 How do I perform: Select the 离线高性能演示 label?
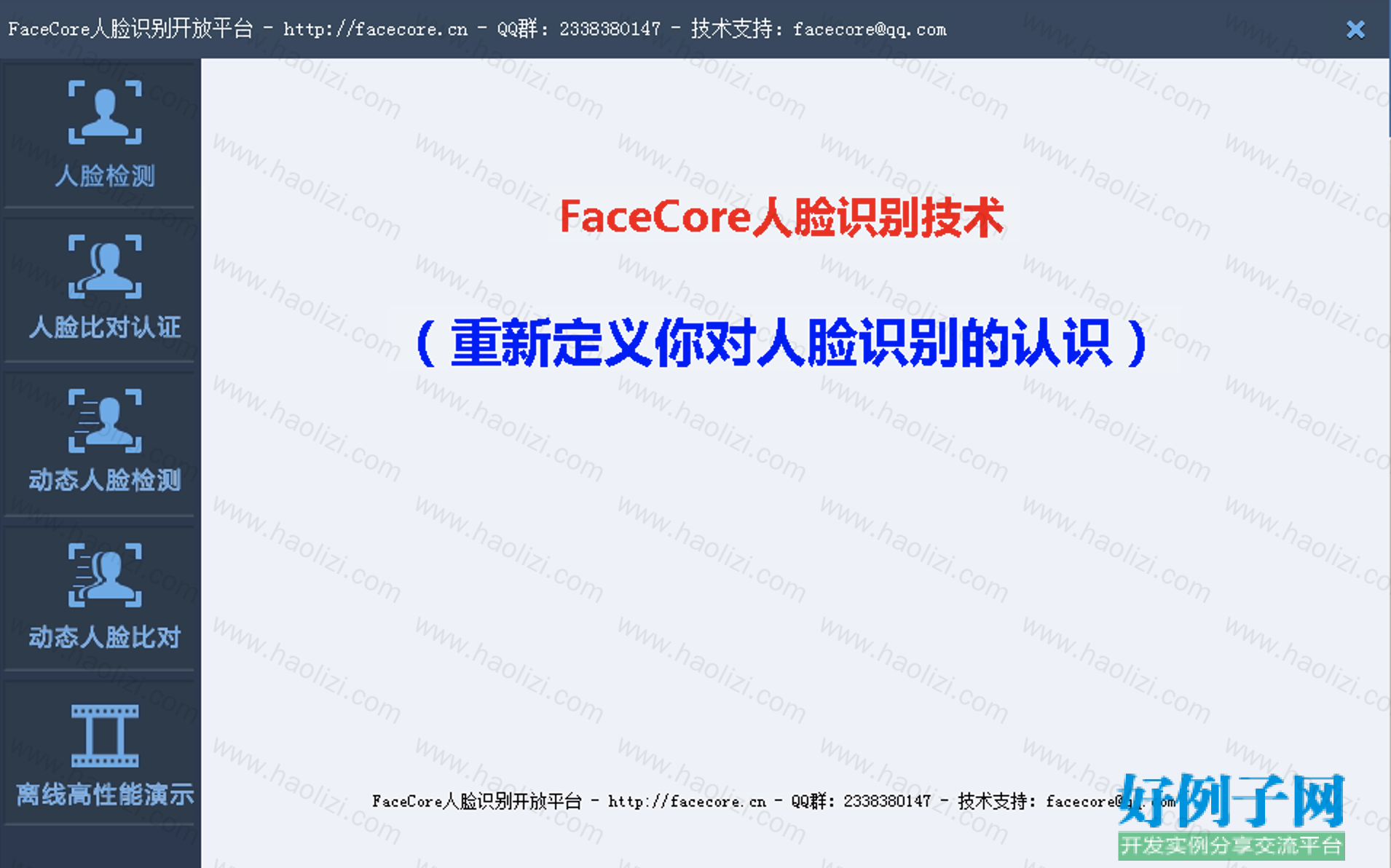point(105,794)
